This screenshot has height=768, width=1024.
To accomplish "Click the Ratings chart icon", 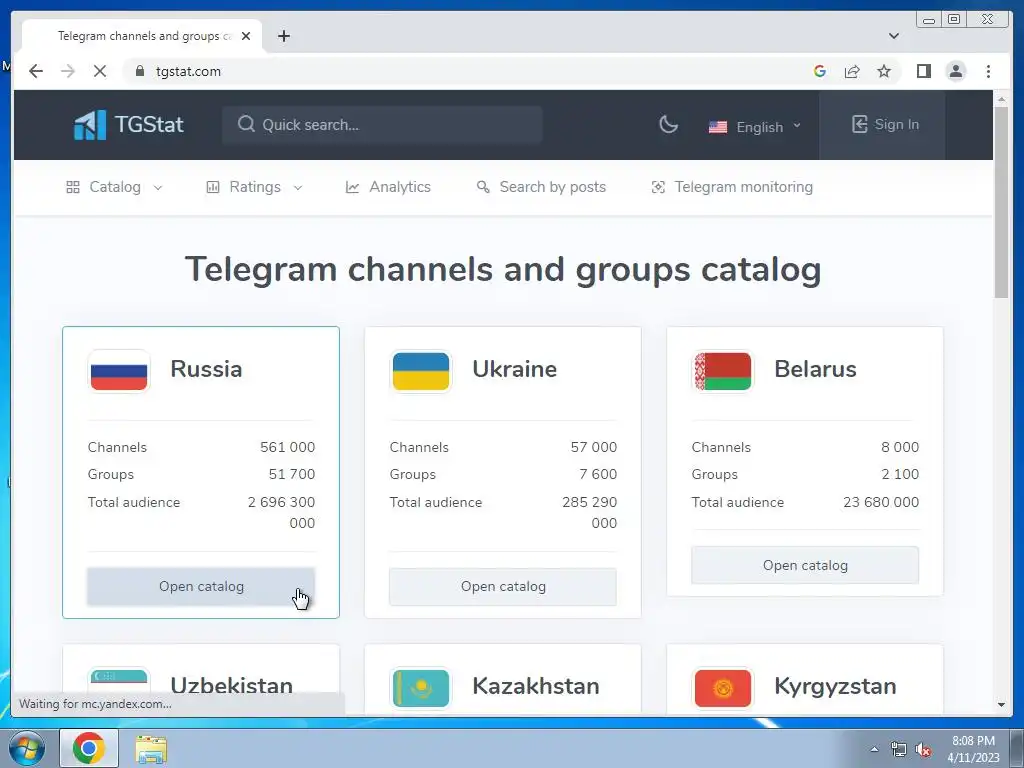I will pos(213,187).
